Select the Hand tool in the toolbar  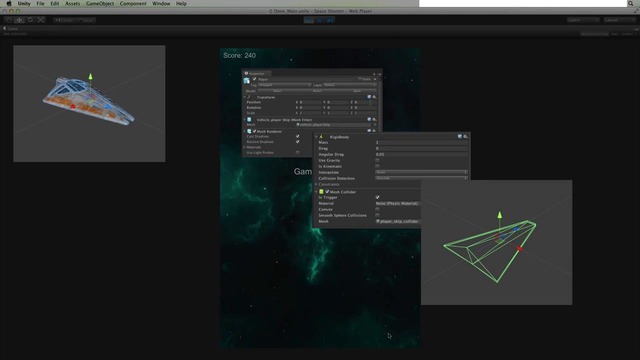(x=9, y=20)
